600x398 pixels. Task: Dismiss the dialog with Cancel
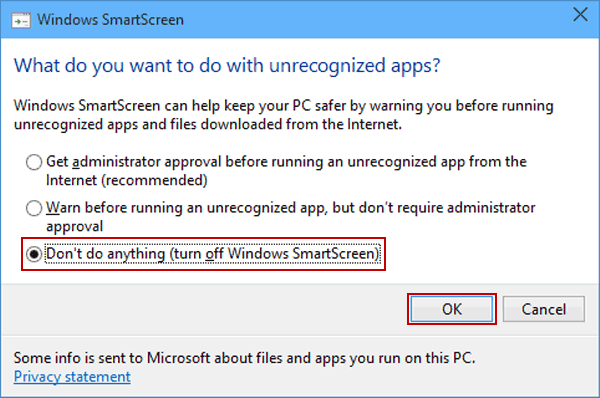(x=543, y=309)
